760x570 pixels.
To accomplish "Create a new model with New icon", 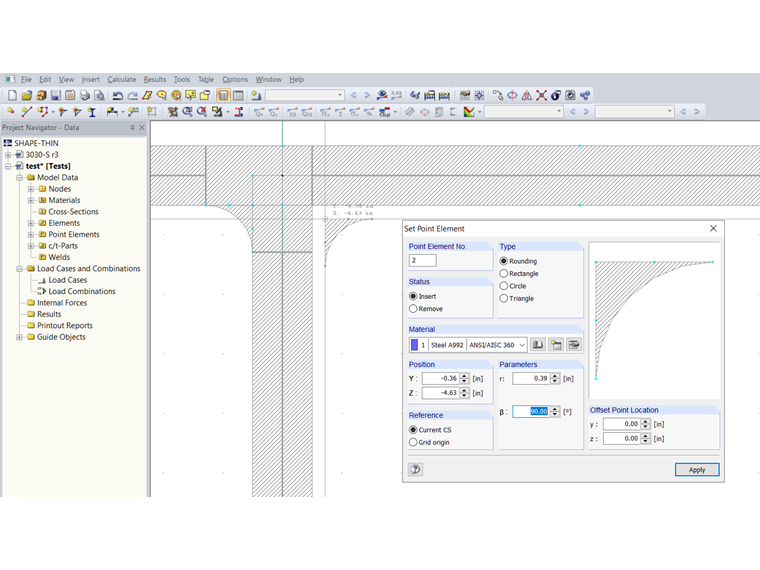I will [x=13, y=95].
